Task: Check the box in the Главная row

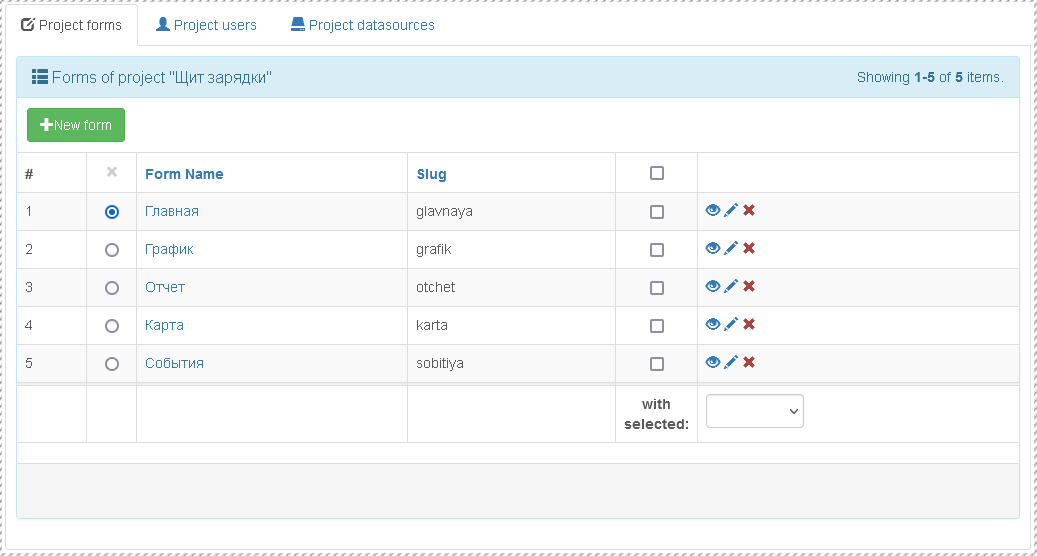Action: 657,212
